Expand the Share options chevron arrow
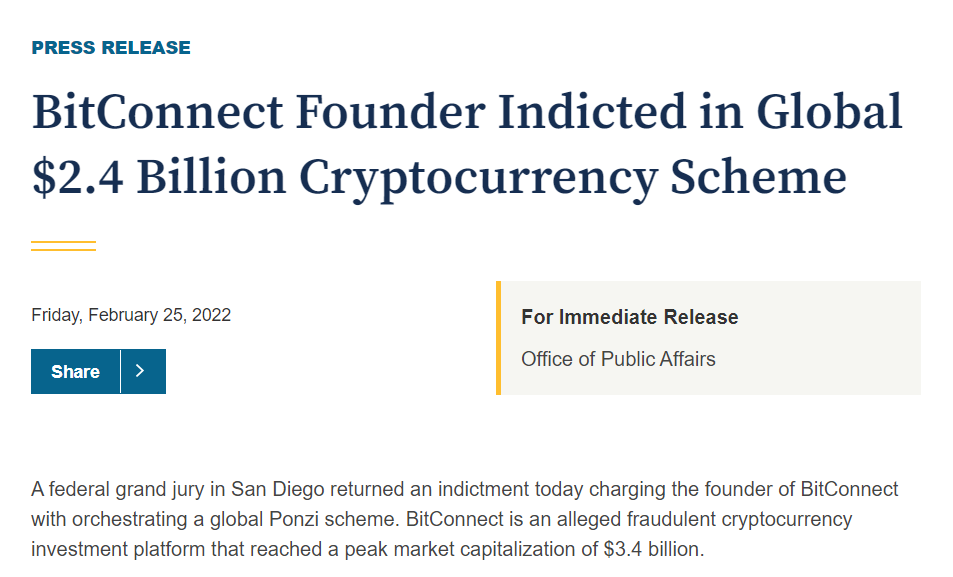Screen dimensions: 953x577 click(x=143, y=371)
